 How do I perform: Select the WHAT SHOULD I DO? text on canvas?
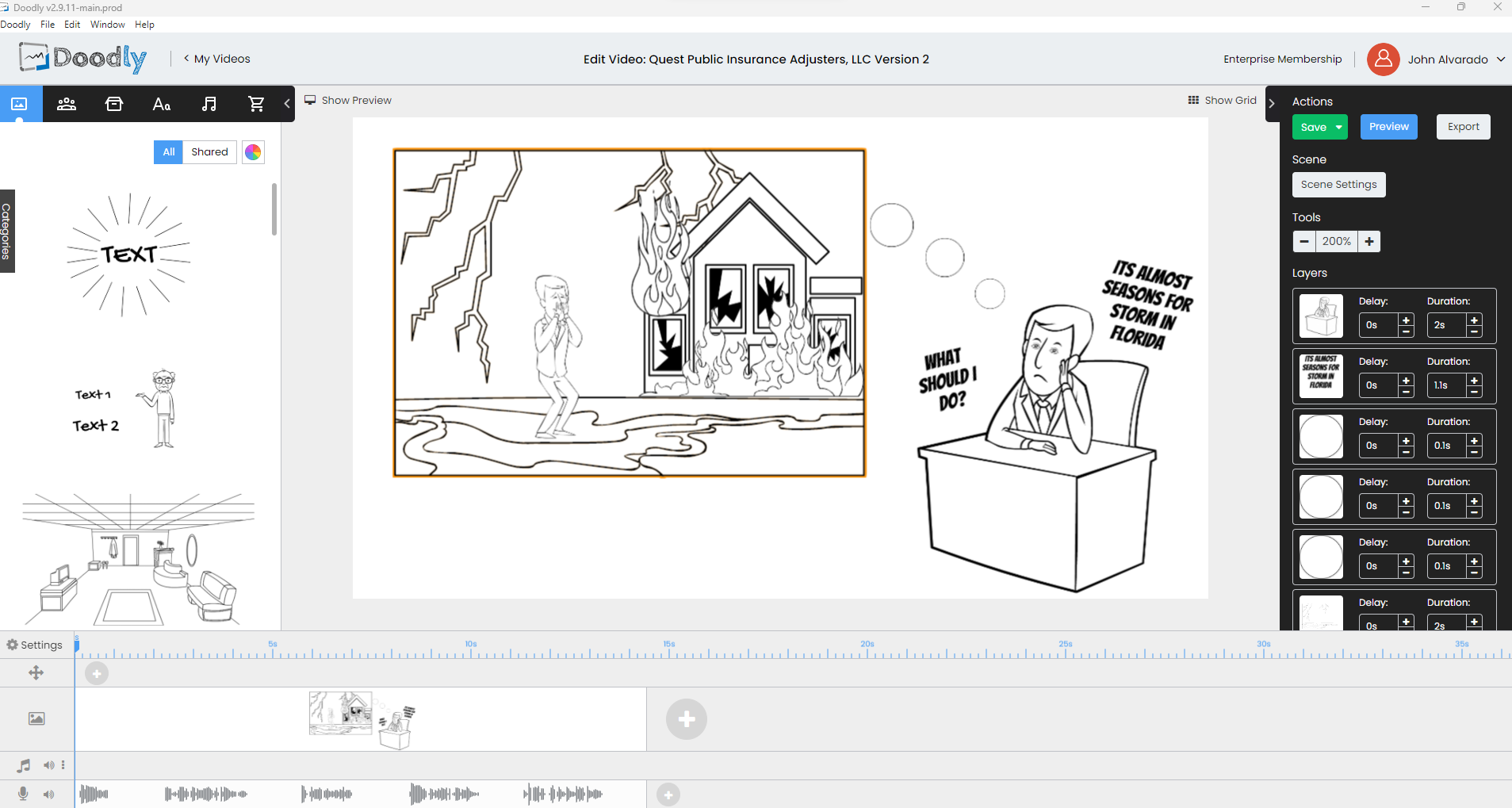click(947, 380)
